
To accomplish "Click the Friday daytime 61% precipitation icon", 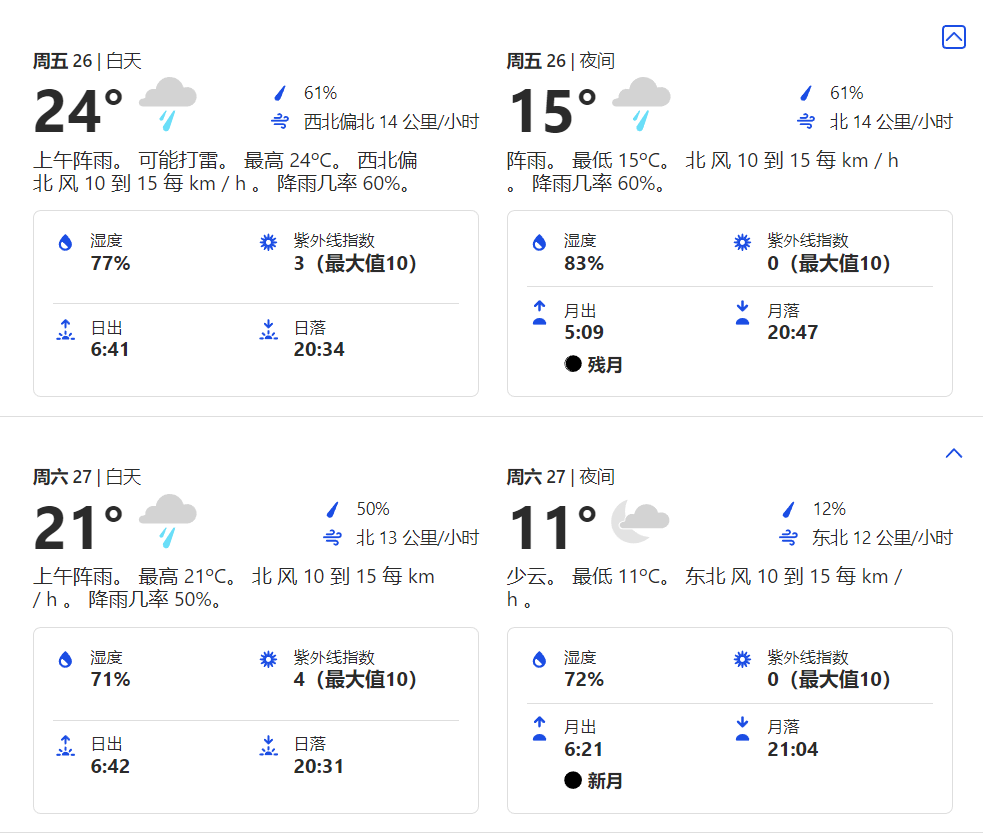I will pyautogui.click(x=280, y=93).
